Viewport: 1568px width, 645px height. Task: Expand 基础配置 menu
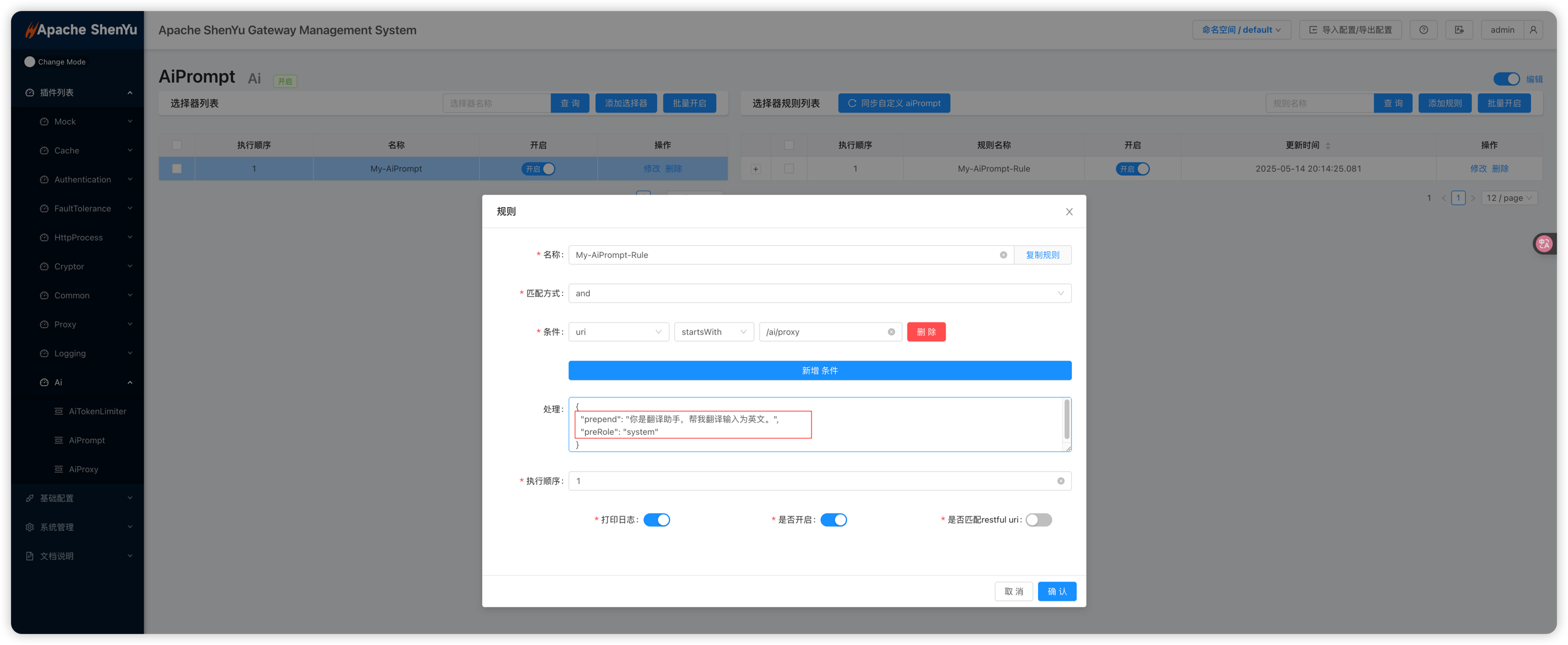(77, 498)
